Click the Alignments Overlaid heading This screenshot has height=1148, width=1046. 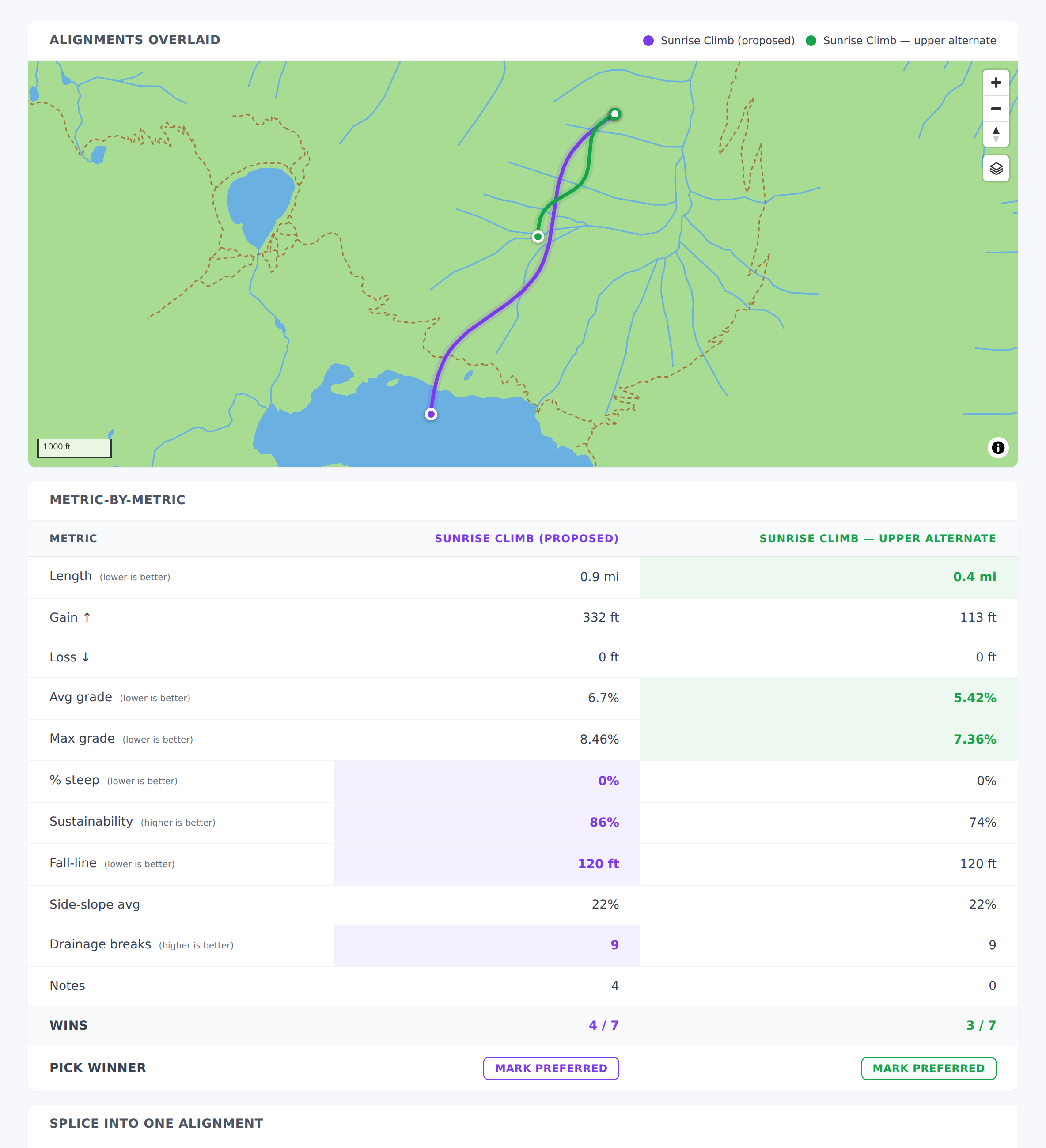pyautogui.click(x=135, y=40)
